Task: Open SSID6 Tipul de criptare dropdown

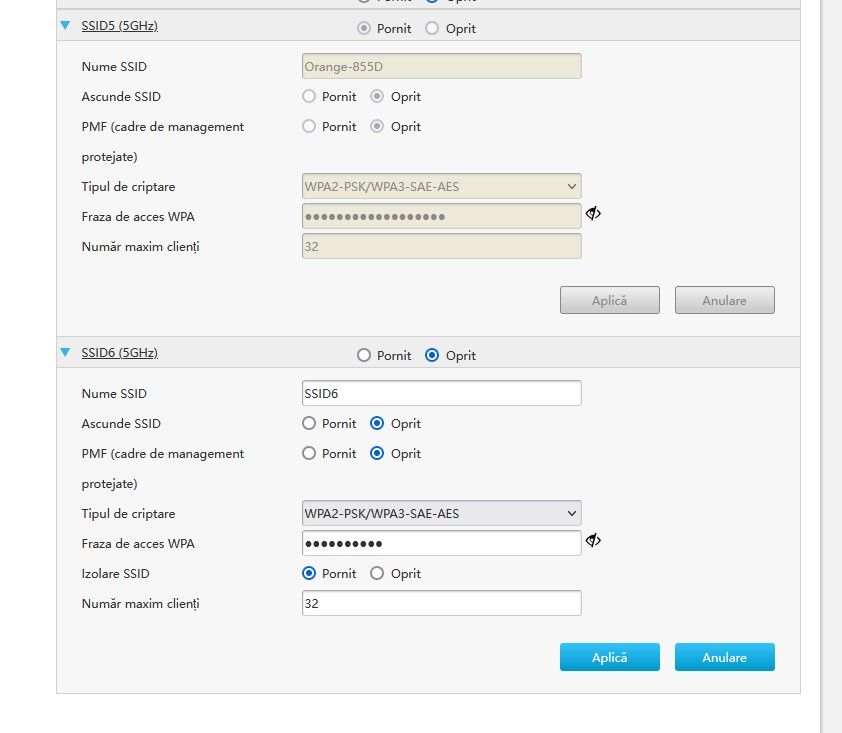Action: (x=441, y=514)
